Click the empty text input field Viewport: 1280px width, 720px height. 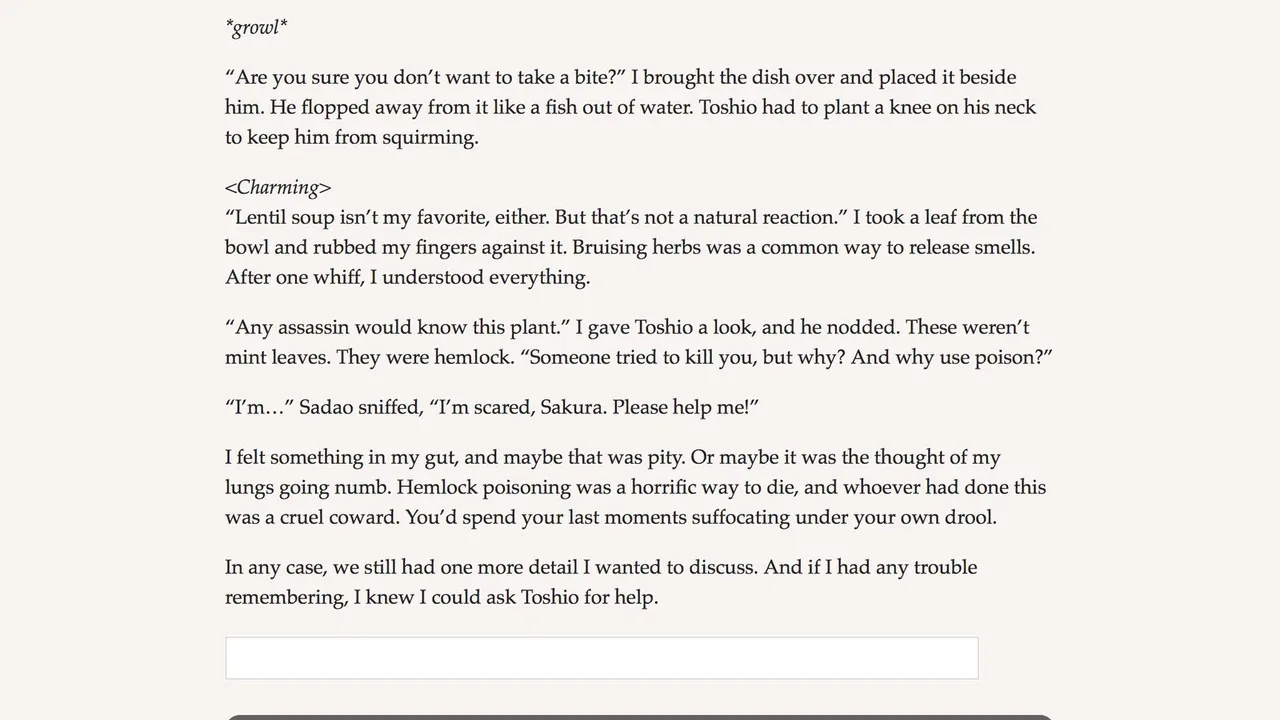601,658
